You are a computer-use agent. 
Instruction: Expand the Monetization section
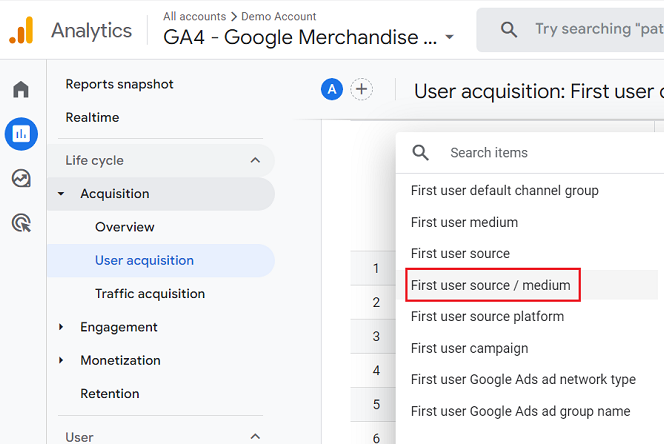(61, 360)
